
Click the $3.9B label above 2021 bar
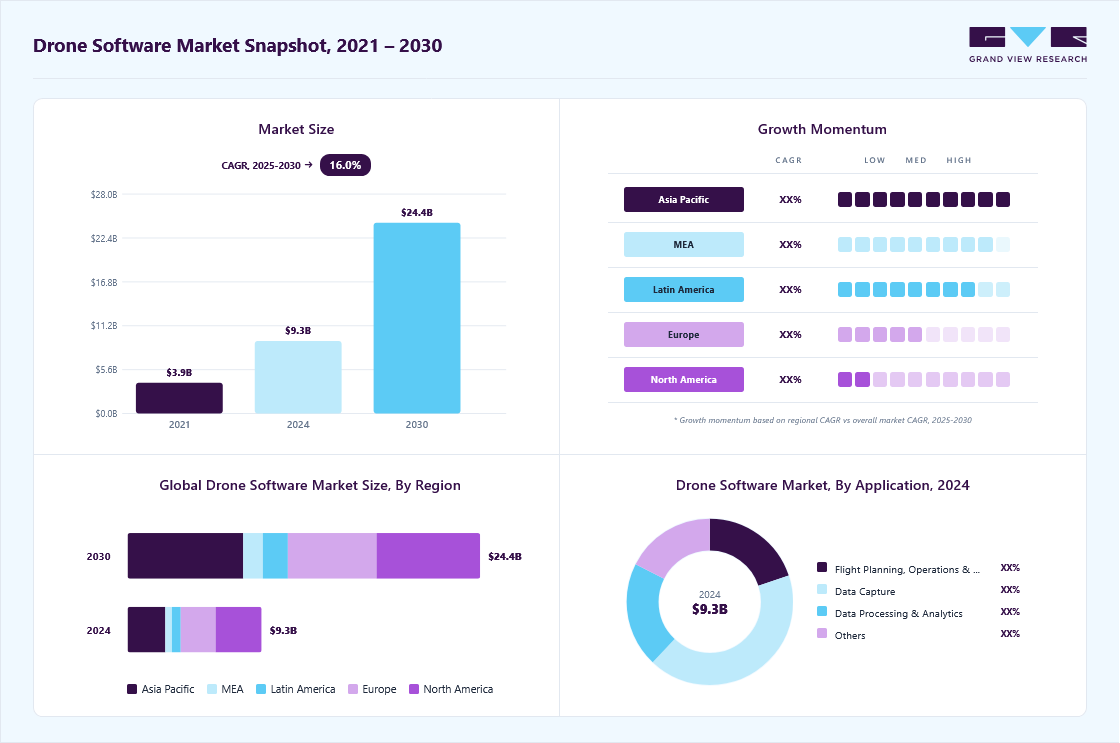179,372
